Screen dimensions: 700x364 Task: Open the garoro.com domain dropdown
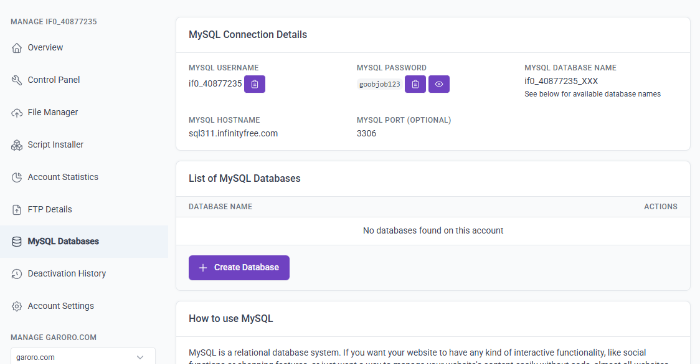point(83,357)
